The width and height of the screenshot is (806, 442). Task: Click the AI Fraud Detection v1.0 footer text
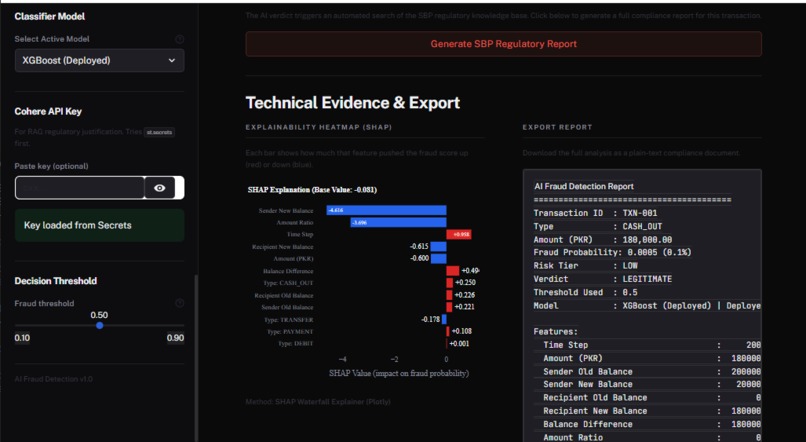53,379
